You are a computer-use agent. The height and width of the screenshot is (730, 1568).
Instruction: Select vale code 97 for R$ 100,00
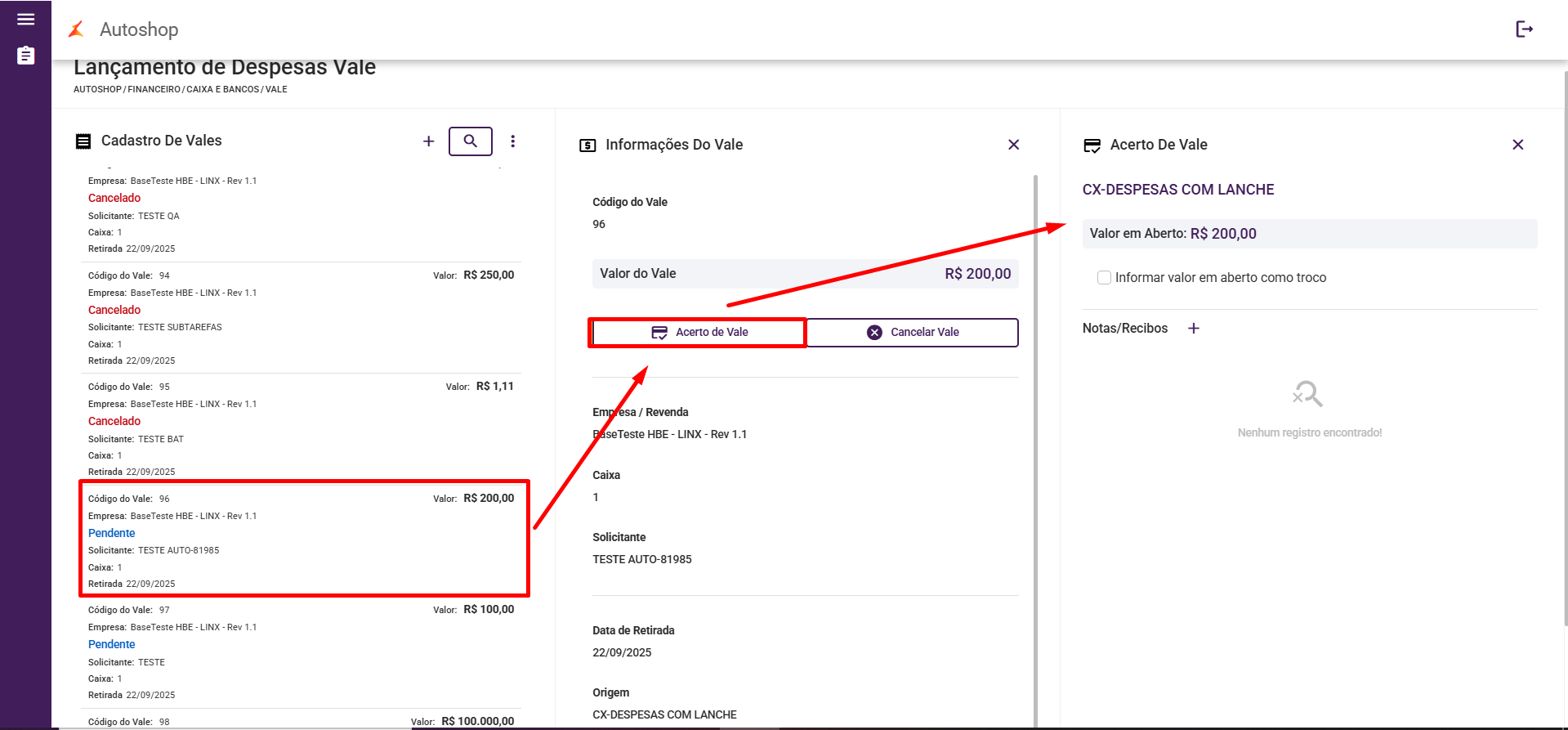coord(302,652)
